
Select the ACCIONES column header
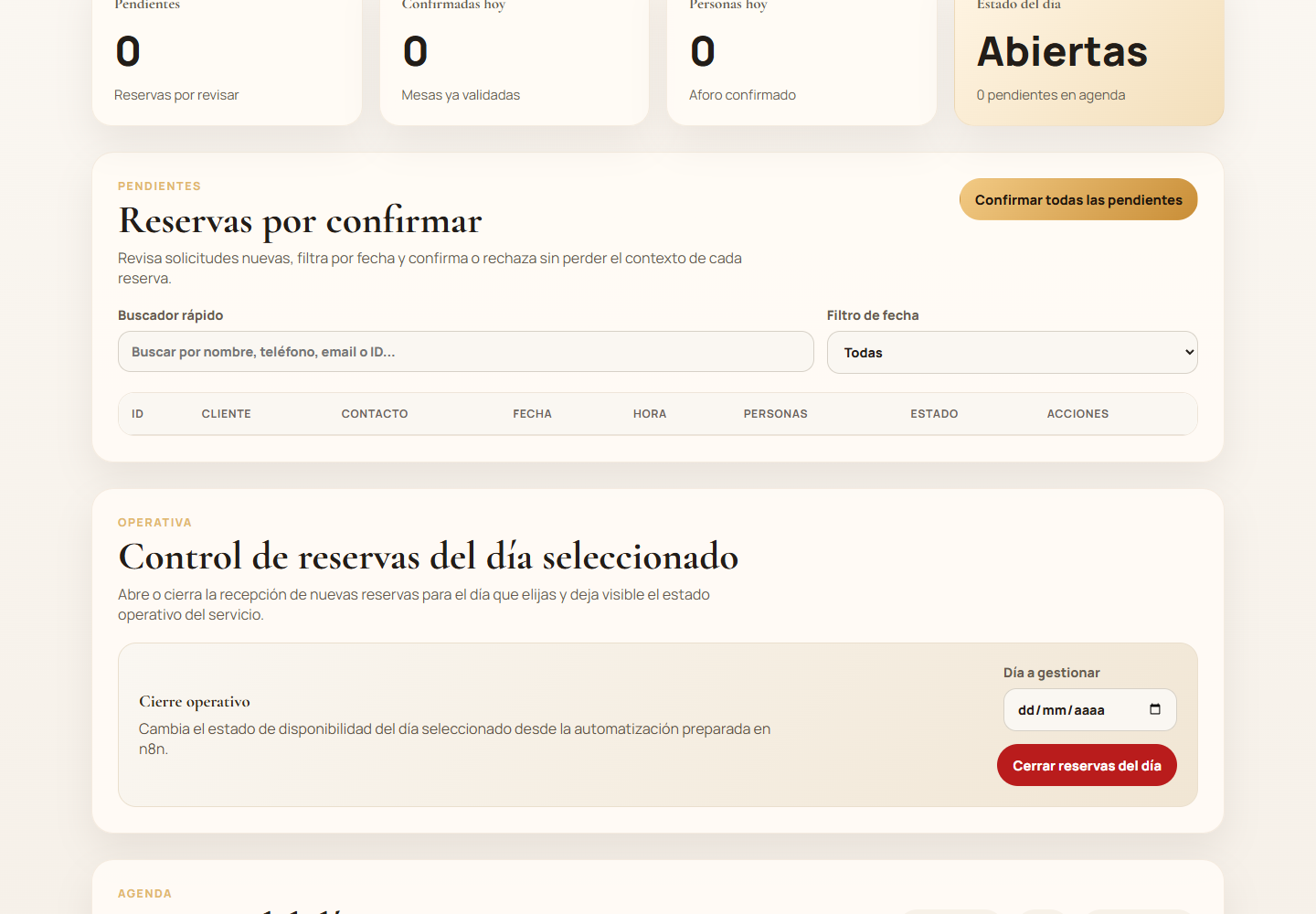coord(1077,414)
